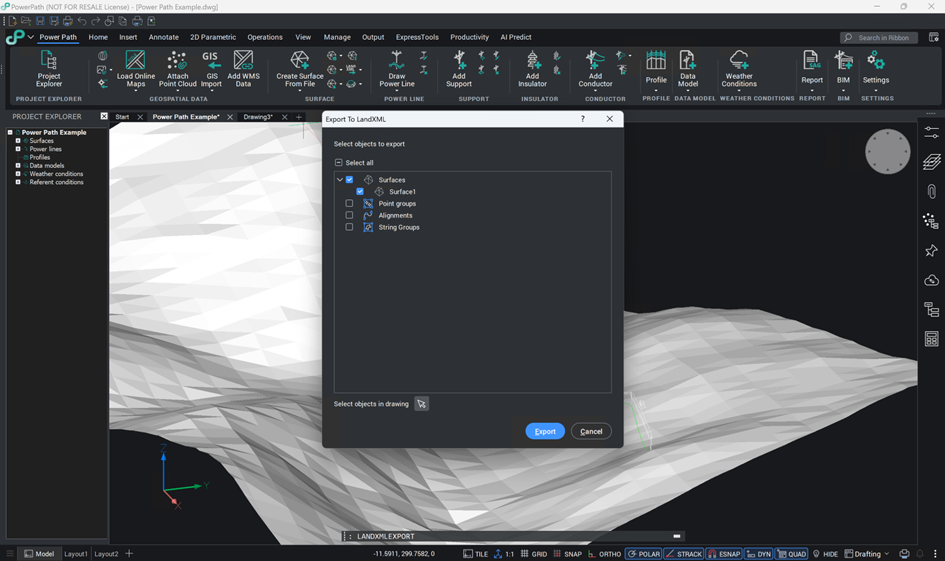The image size is (945, 561).
Task: Open the Weather Conditions tool
Action: [x=739, y=62]
